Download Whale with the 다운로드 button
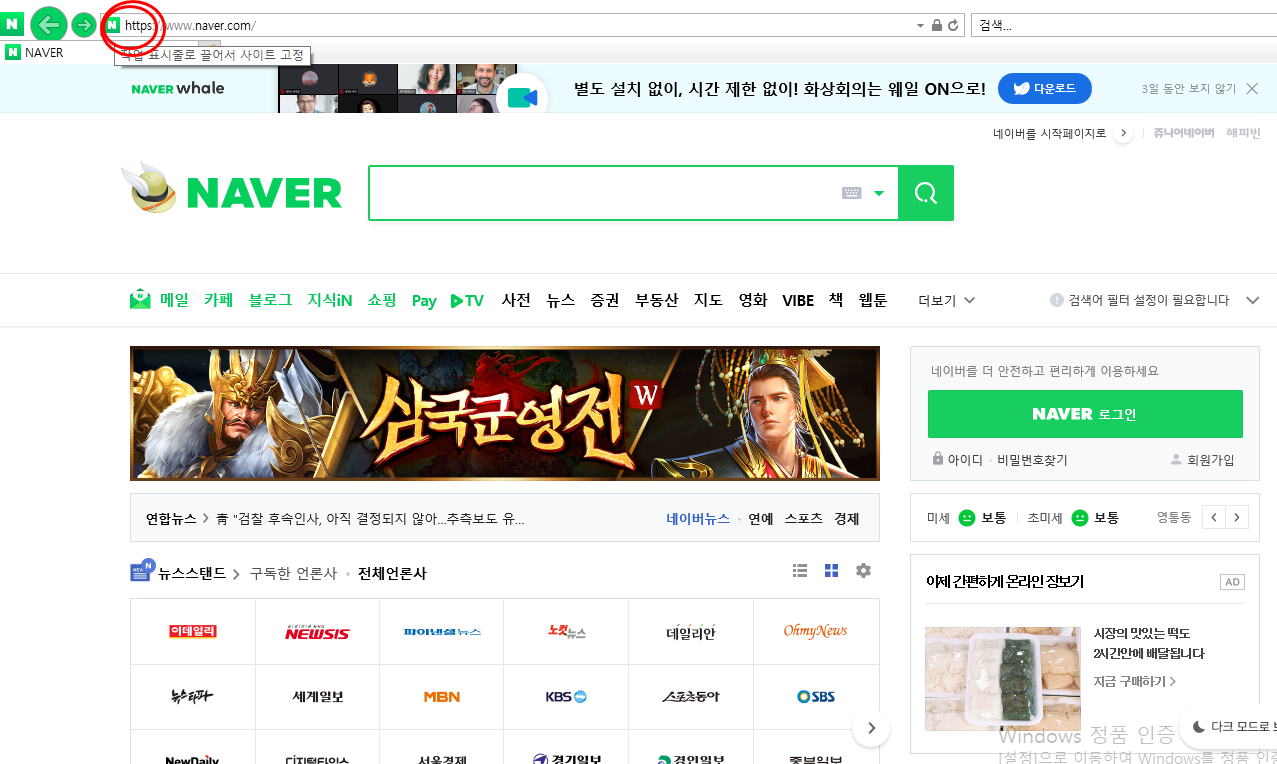 coord(1045,88)
